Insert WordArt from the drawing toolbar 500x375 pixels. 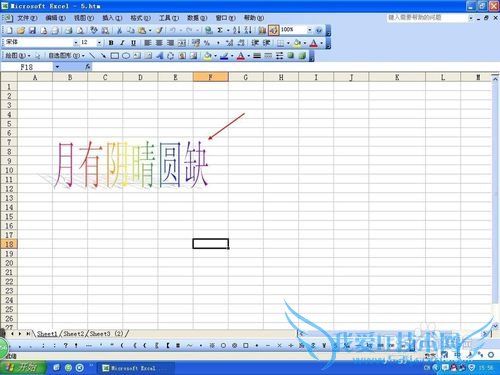(159, 56)
